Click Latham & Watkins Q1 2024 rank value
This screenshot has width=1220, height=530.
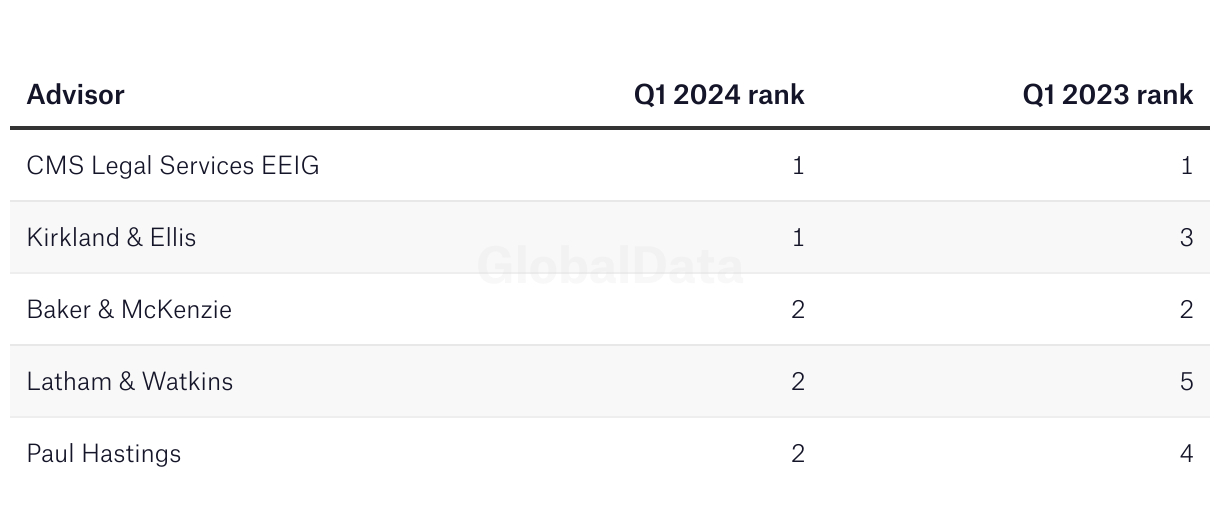798,382
